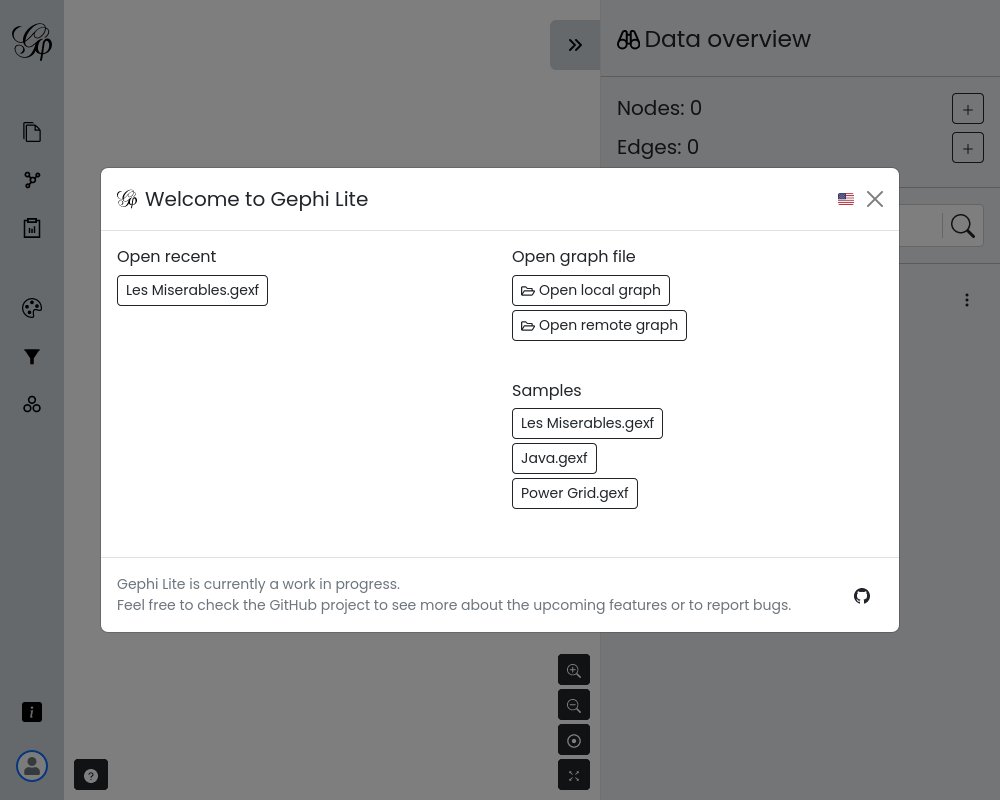
Task: Close the Welcome dialog
Action: tap(875, 199)
